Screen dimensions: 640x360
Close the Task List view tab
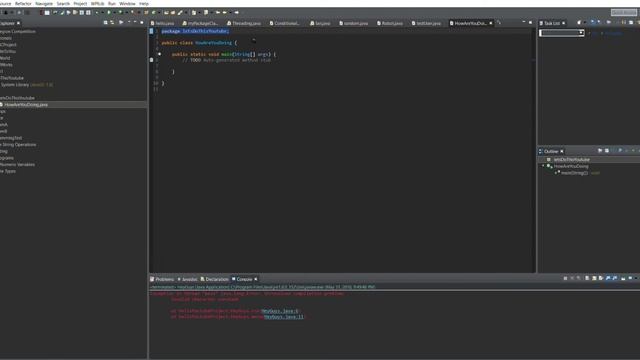(x=564, y=23)
